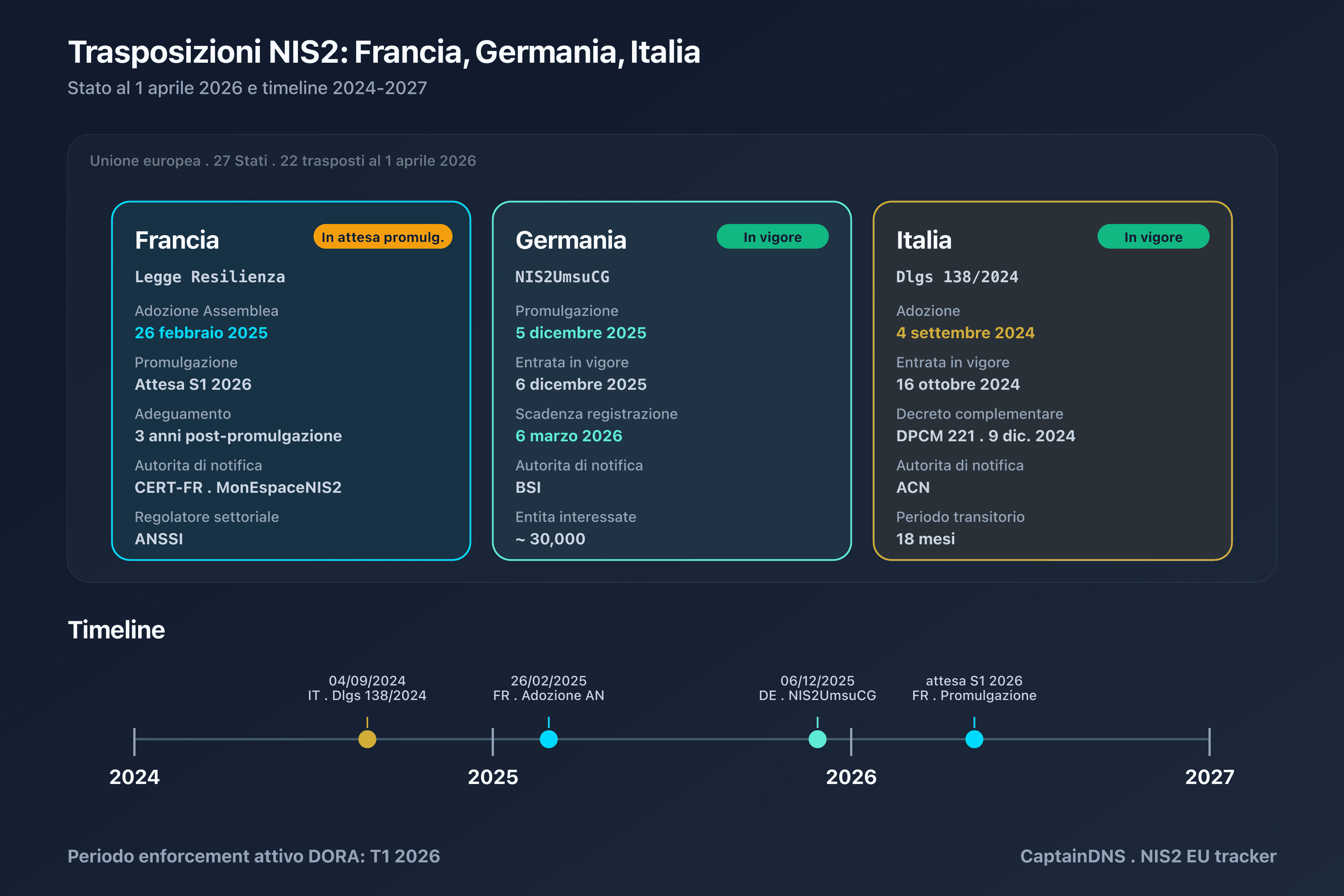Click the Germania card title

tap(571, 240)
